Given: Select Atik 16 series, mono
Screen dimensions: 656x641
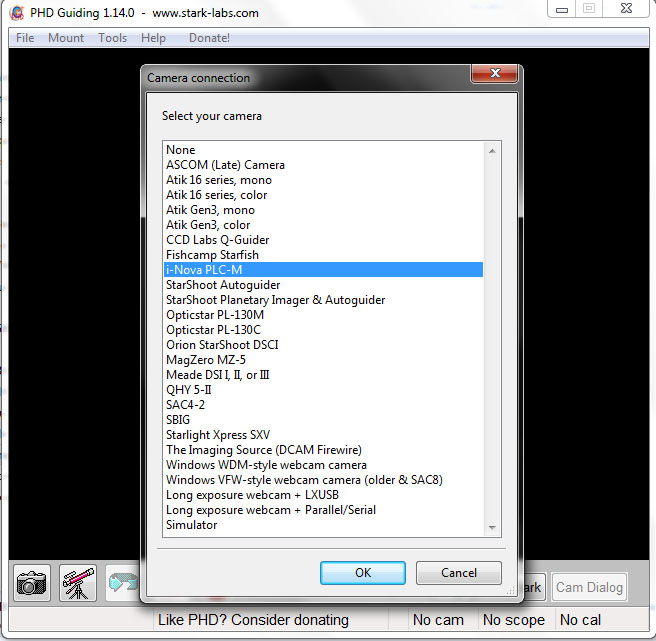Looking at the screenshot, I should pyautogui.click(x=323, y=180).
